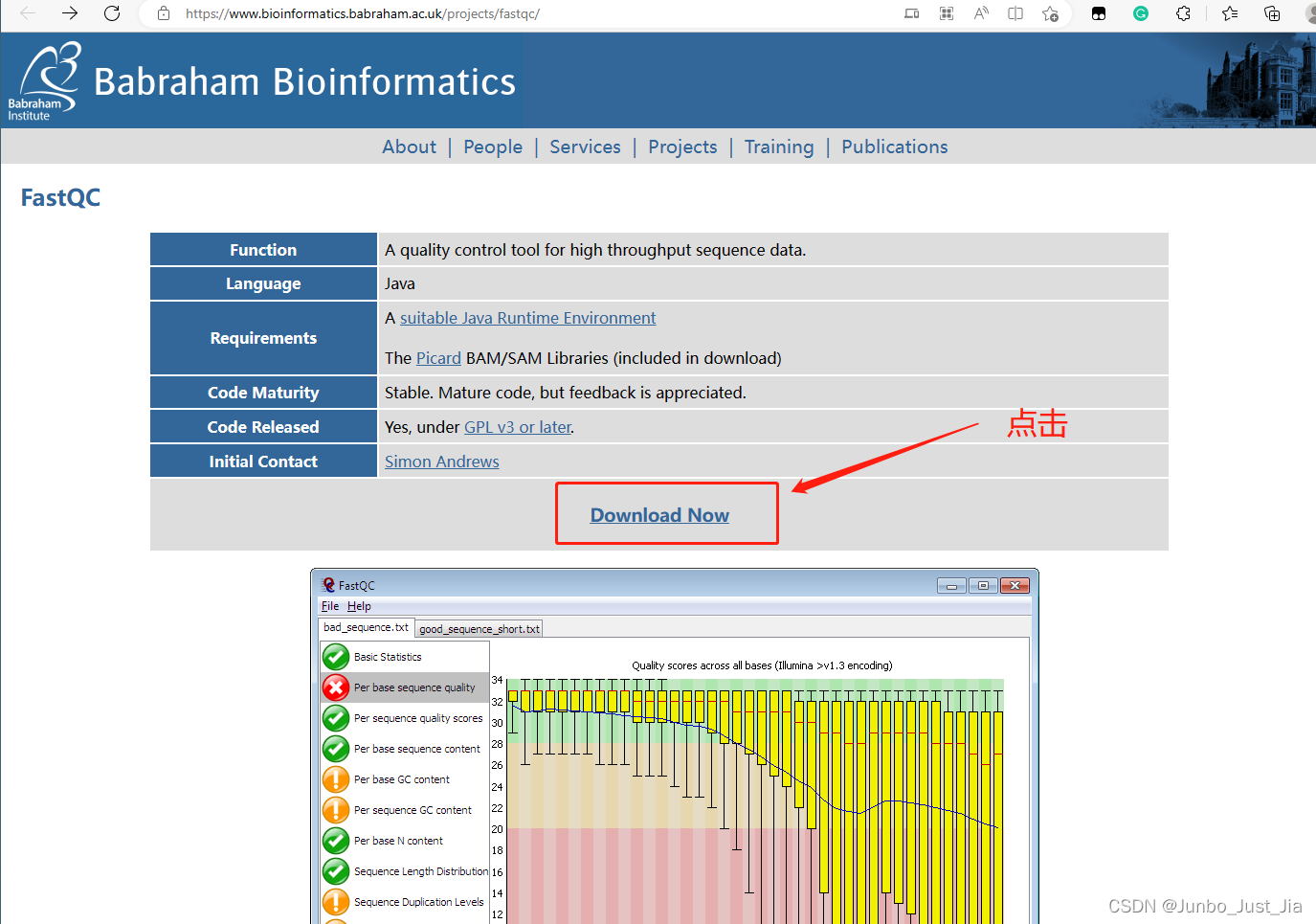The width and height of the screenshot is (1316, 924).
Task: Click the QR code/apps grid icon
Action: click(947, 13)
